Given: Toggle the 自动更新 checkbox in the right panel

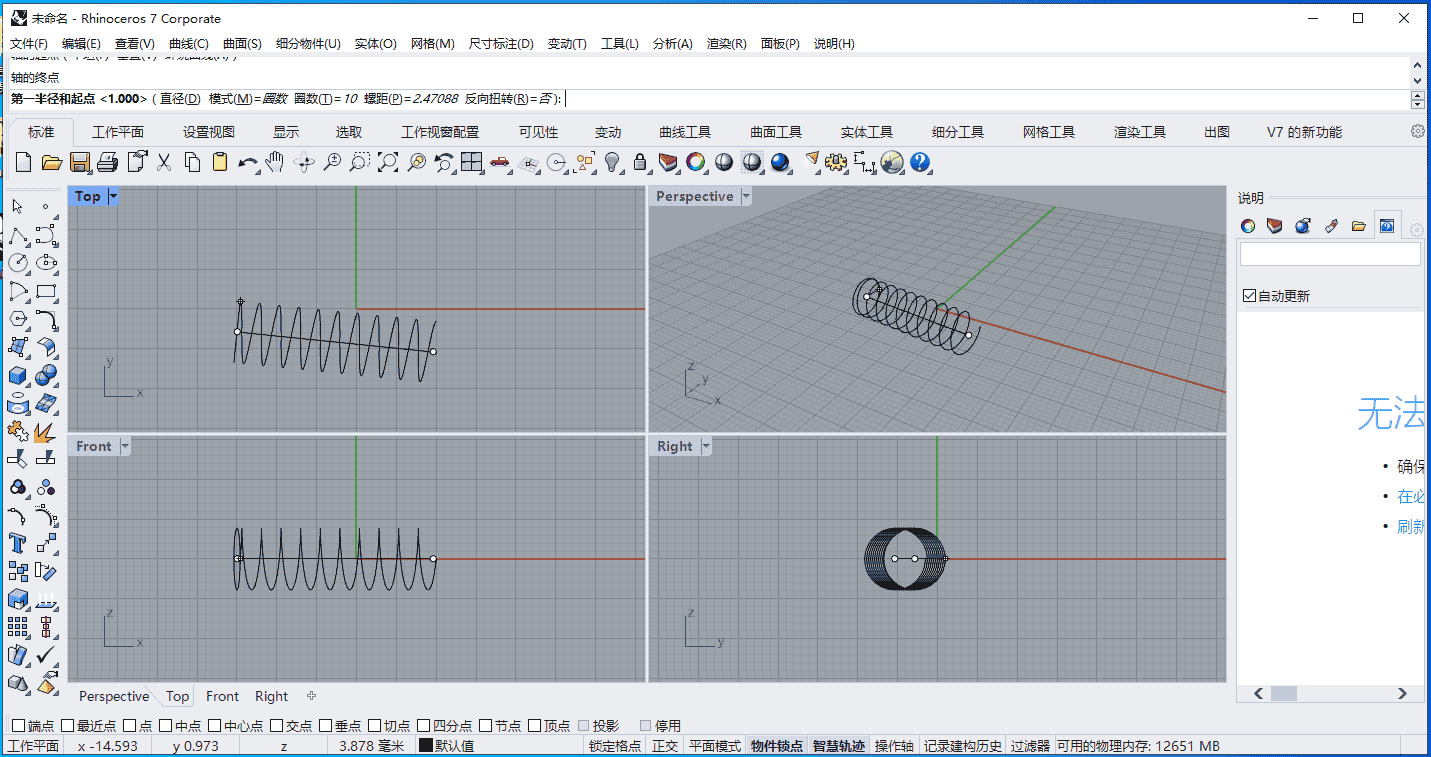Looking at the screenshot, I should pyautogui.click(x=1249, y=294).
